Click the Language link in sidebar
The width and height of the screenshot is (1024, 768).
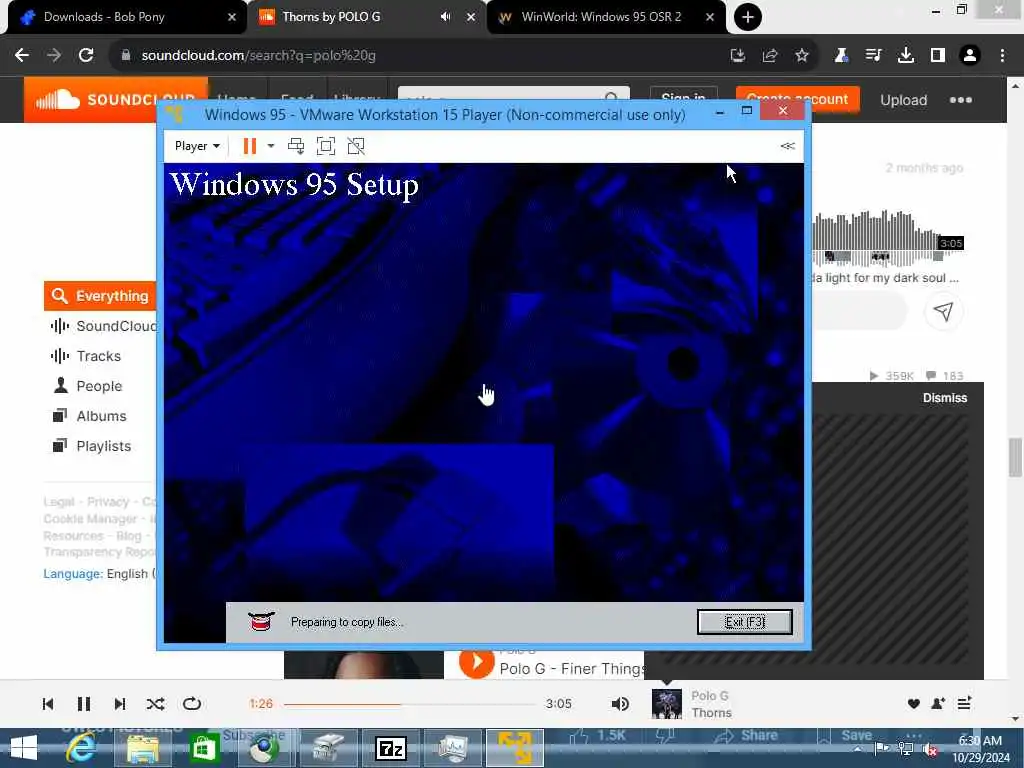point(73,573)
